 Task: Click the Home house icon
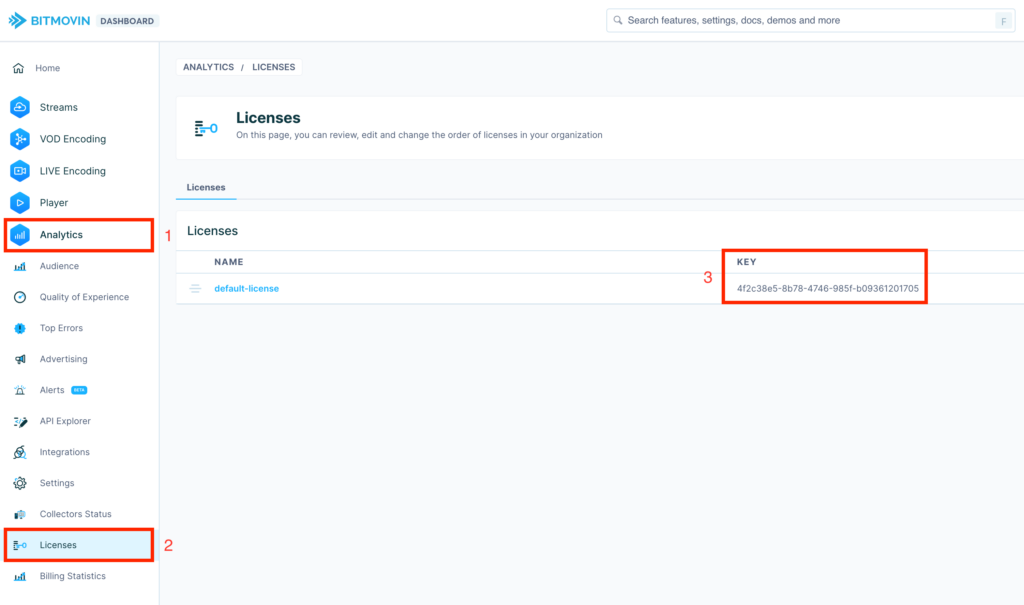point(18,68)
